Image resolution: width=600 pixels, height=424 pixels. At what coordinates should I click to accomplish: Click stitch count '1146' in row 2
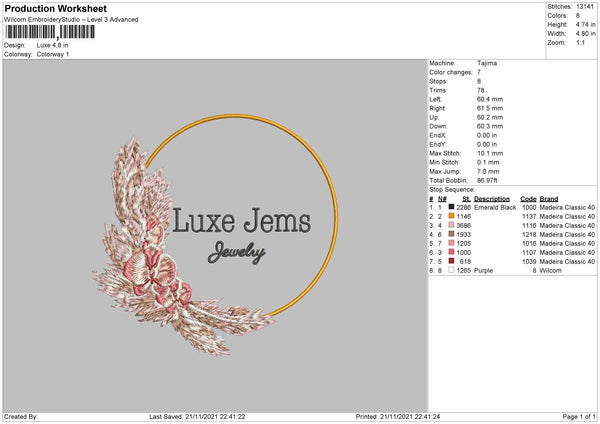click(463, 217)
